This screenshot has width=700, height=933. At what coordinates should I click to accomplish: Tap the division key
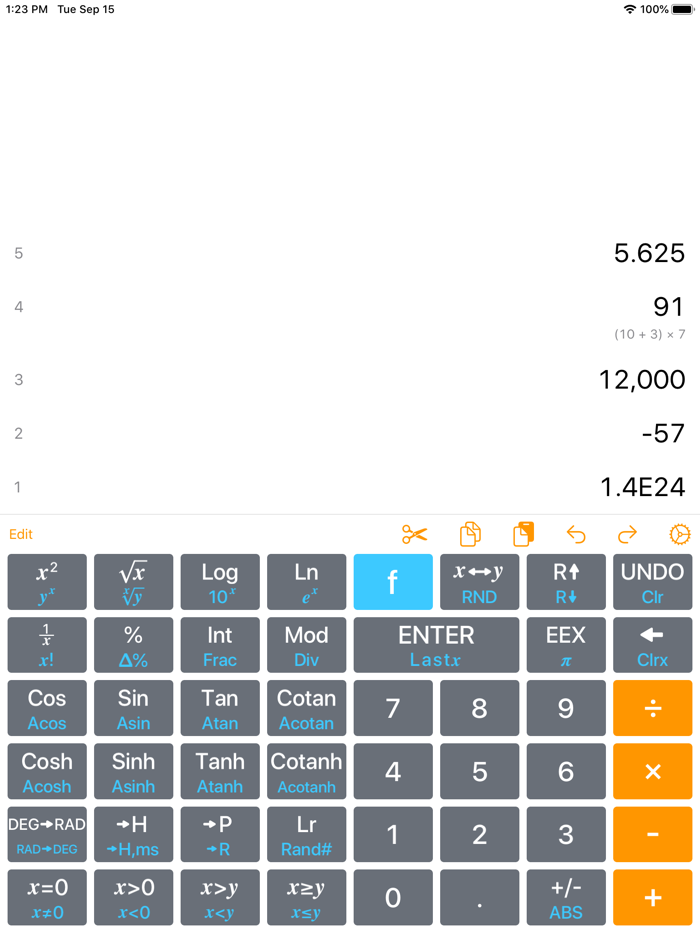(x=652, y=708)
